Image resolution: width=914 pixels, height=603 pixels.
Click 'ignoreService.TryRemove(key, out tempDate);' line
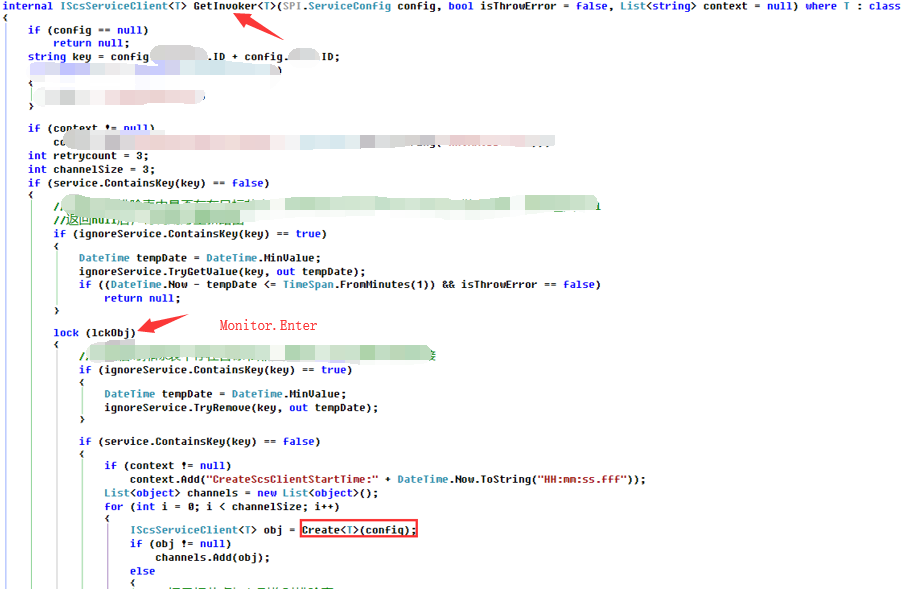click(241, 408)
